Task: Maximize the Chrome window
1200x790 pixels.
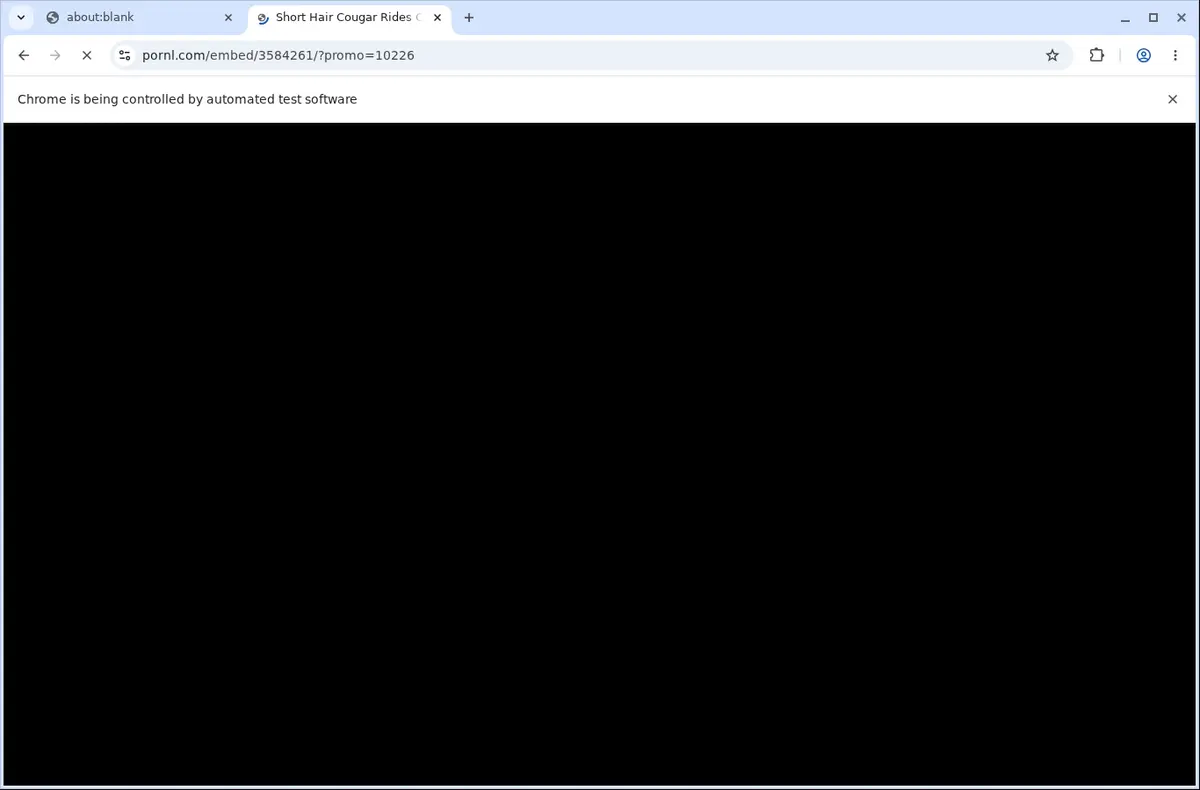Action: 1153,17
